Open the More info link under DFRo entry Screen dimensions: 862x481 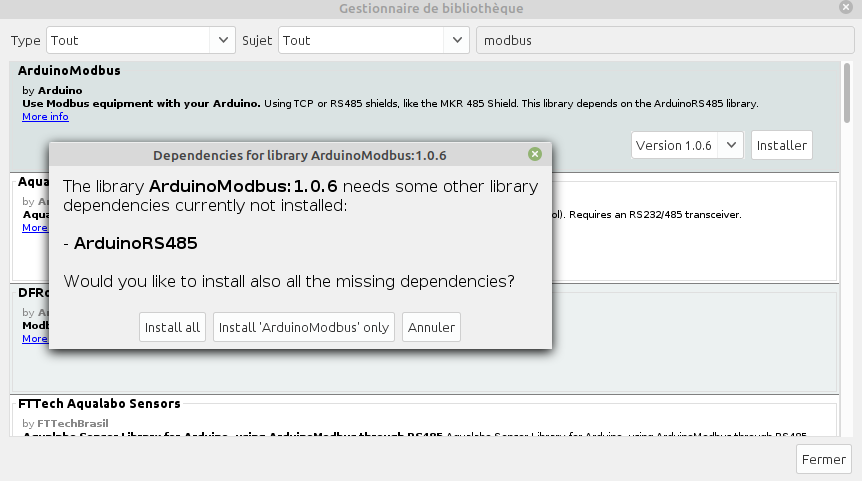pos(35,339)
